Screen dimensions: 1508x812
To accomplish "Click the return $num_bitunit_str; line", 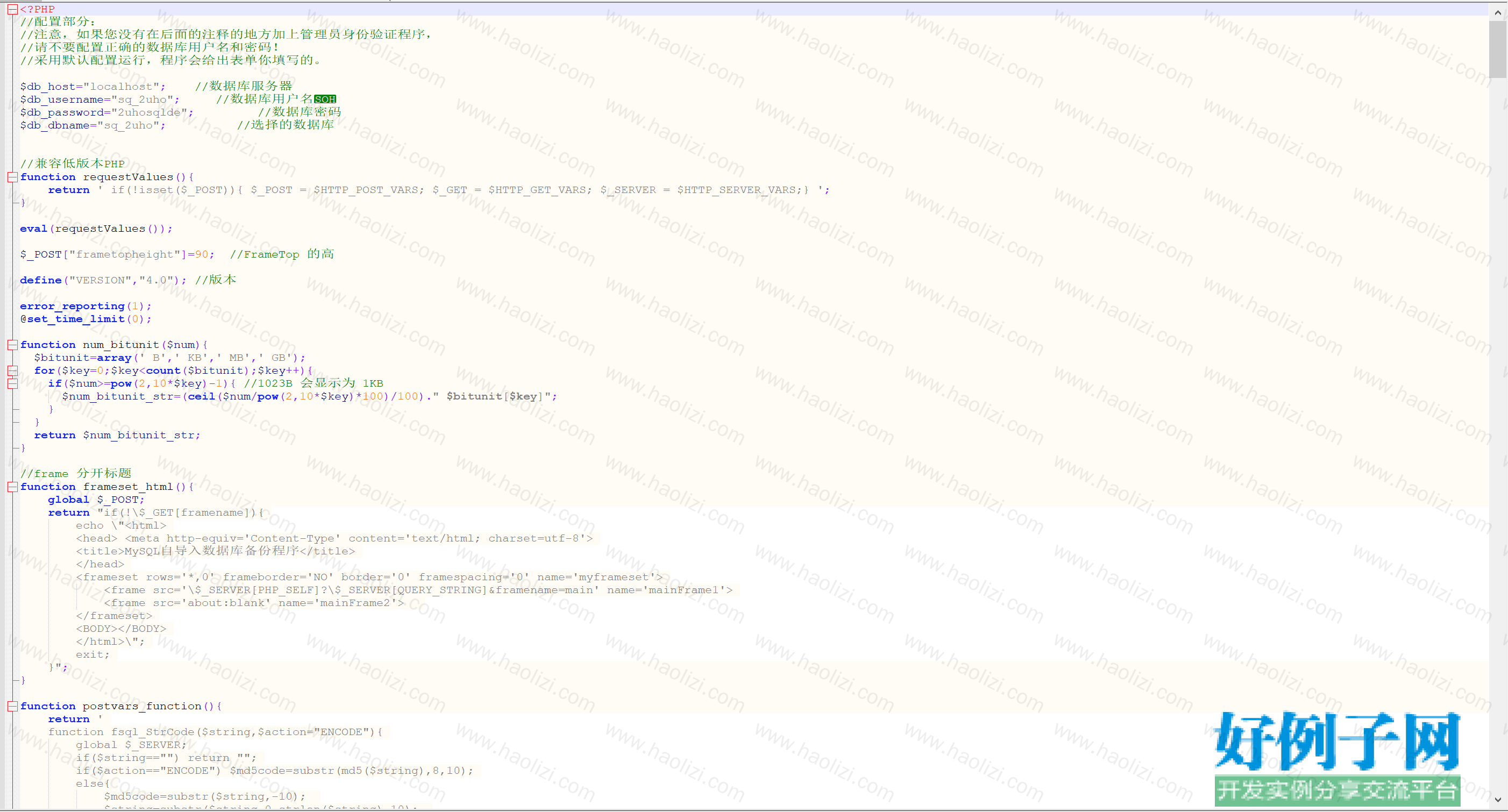I will [x=117, y=435].
